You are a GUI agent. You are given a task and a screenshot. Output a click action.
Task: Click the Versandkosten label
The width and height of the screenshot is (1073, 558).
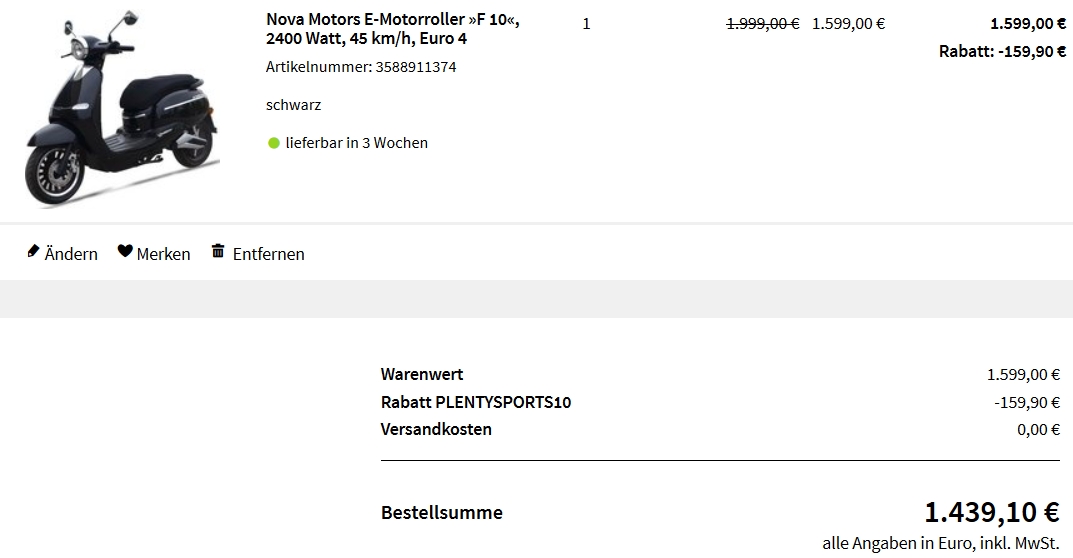pyautogui.click(x=436, y=429)
